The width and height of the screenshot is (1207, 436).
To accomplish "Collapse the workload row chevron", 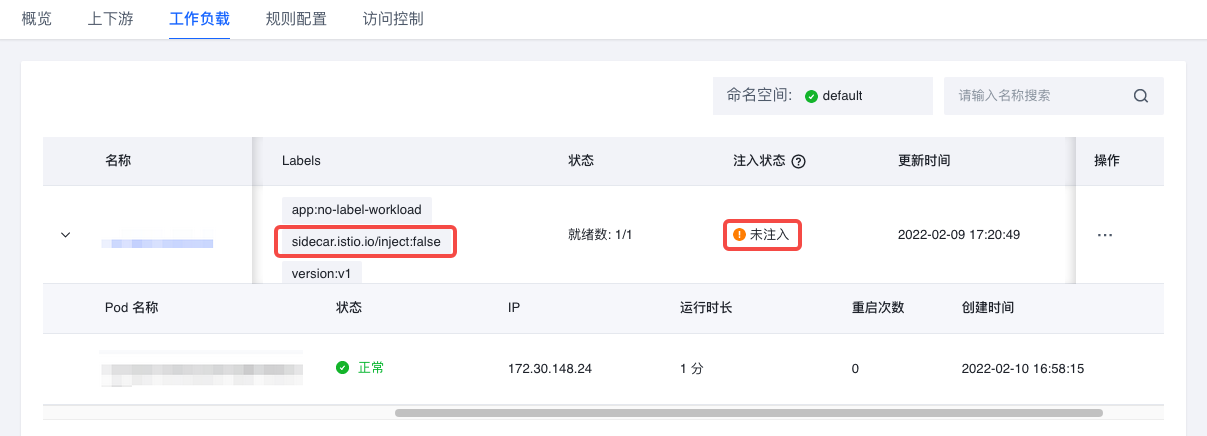I will coord(66,235).
